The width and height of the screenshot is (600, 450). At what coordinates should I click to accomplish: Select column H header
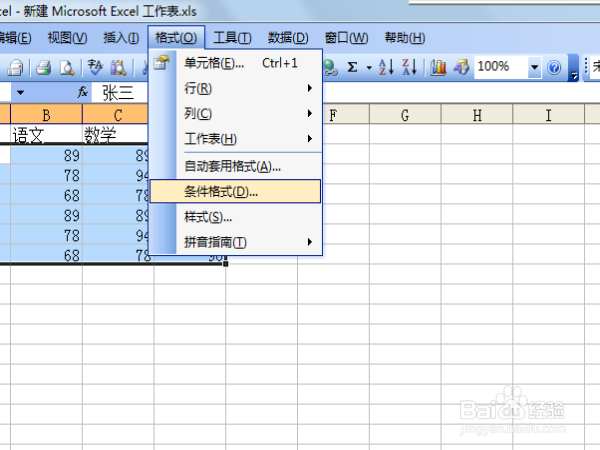[x=477, y=114]
